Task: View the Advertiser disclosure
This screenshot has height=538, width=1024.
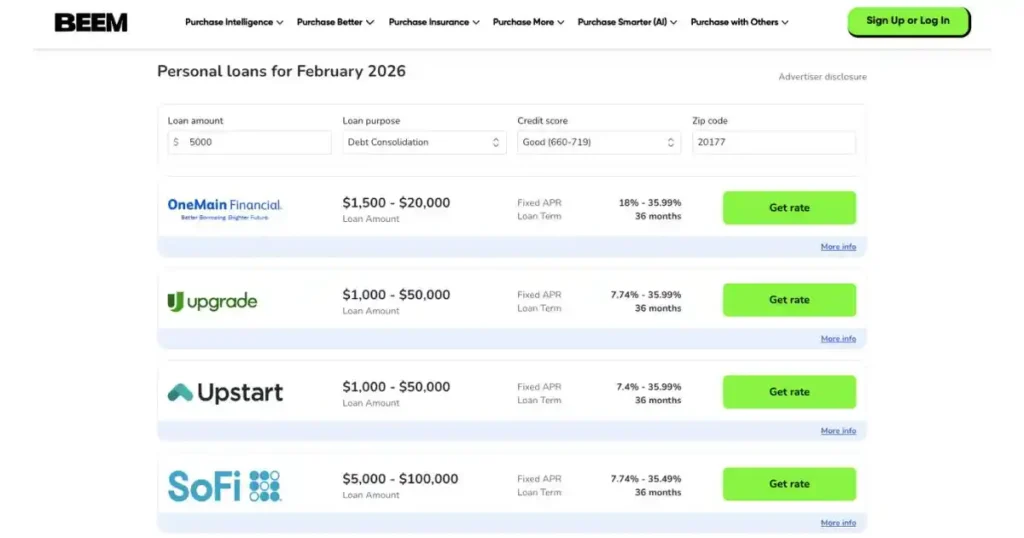Action: pyautogui.click(x=822, y=77)
